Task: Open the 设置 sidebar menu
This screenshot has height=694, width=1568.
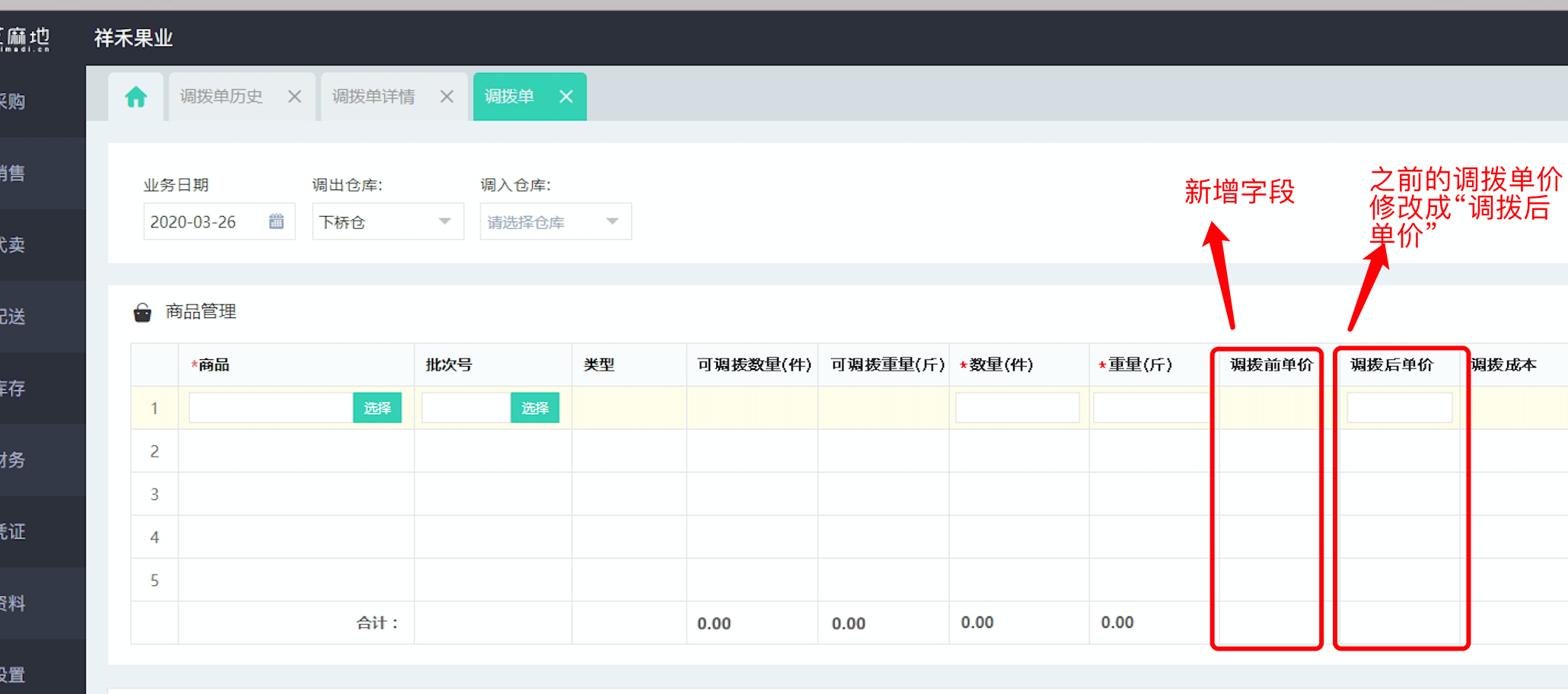Action: tap(43, 675)
